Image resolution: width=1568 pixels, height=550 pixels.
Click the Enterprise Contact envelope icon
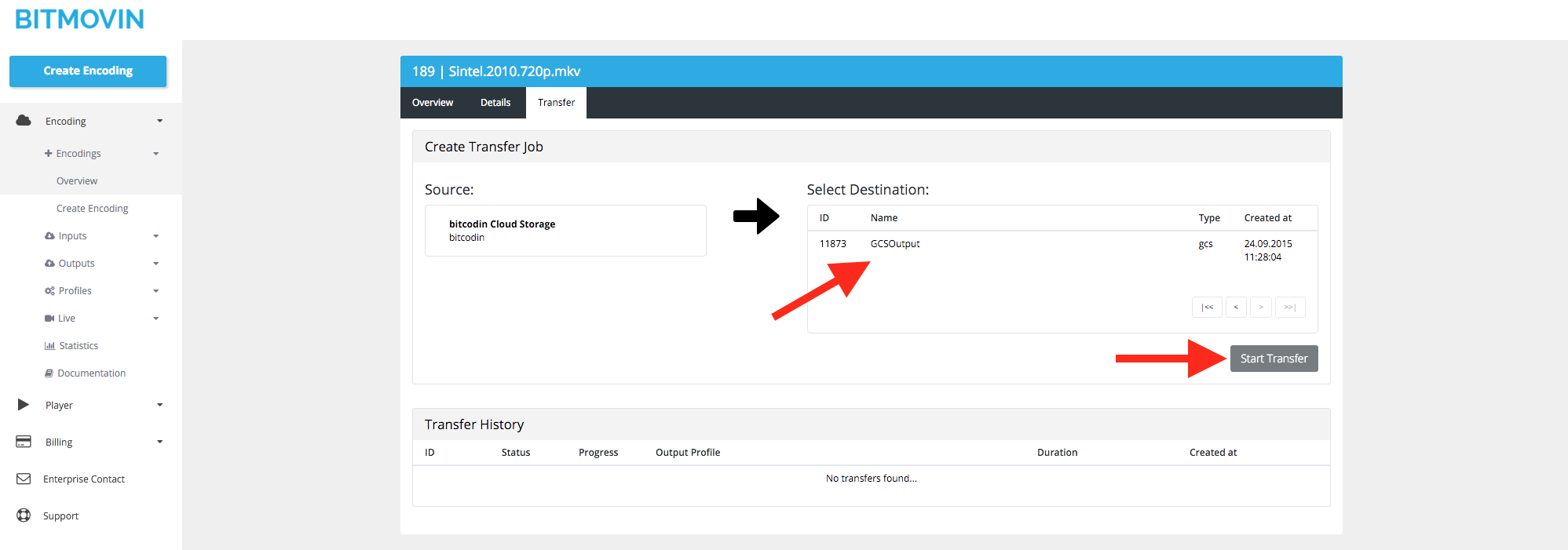[x=24, y=479]
